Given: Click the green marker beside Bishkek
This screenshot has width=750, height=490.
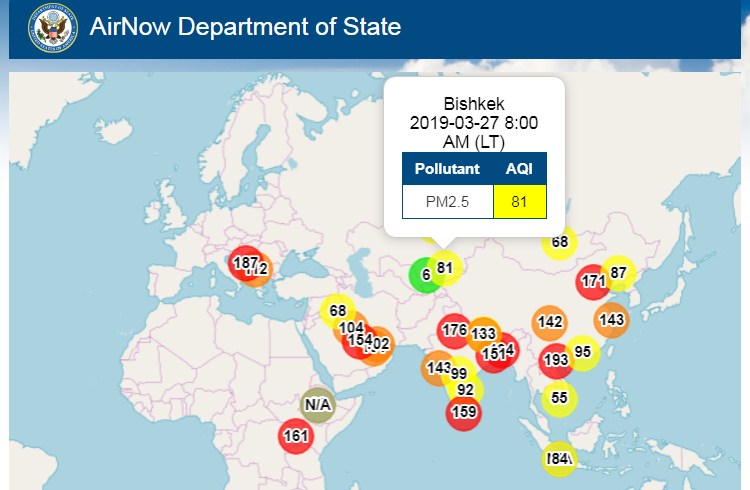Looking at the screenshot, I should 422,275.
